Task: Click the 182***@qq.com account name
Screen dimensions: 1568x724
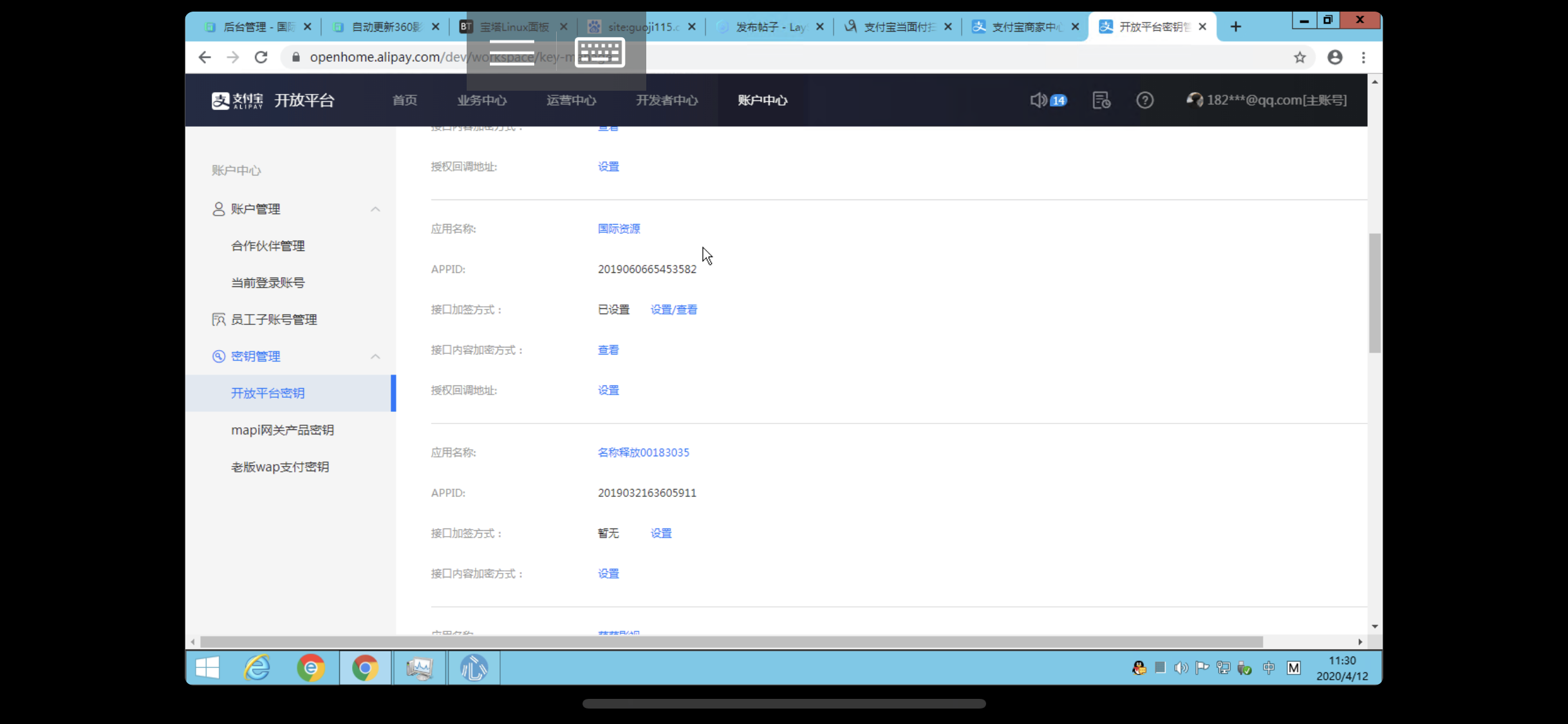Action: pyautogui.click(x=1276, y=100)
